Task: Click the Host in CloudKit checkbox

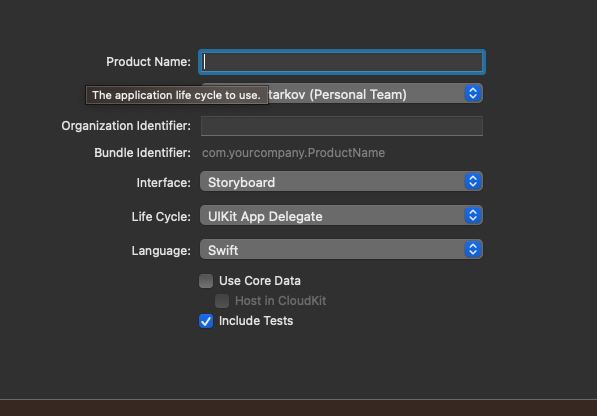Action: pyautogui.click(x=222, y=301)
